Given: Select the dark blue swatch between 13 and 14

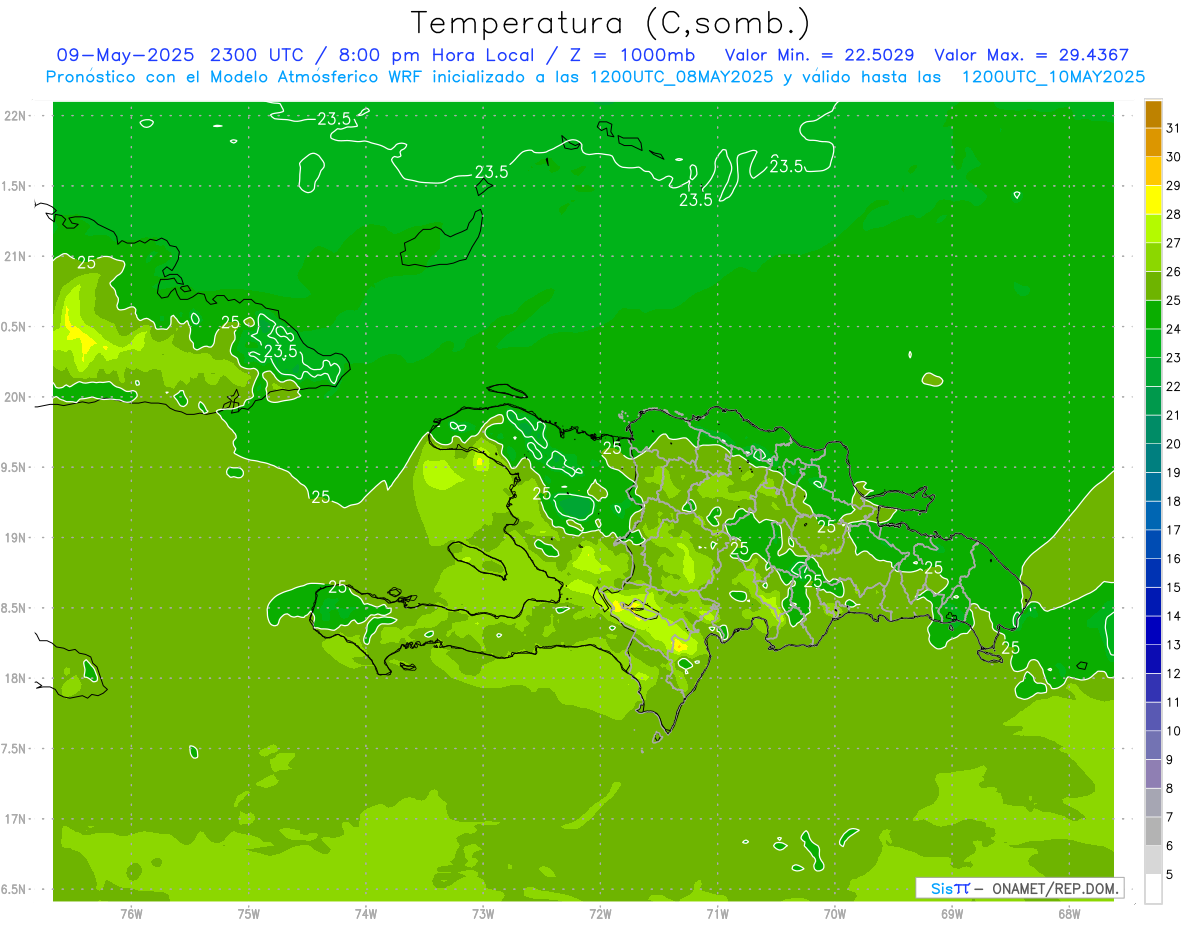Looking at the screenshot, I should 1153,631.
